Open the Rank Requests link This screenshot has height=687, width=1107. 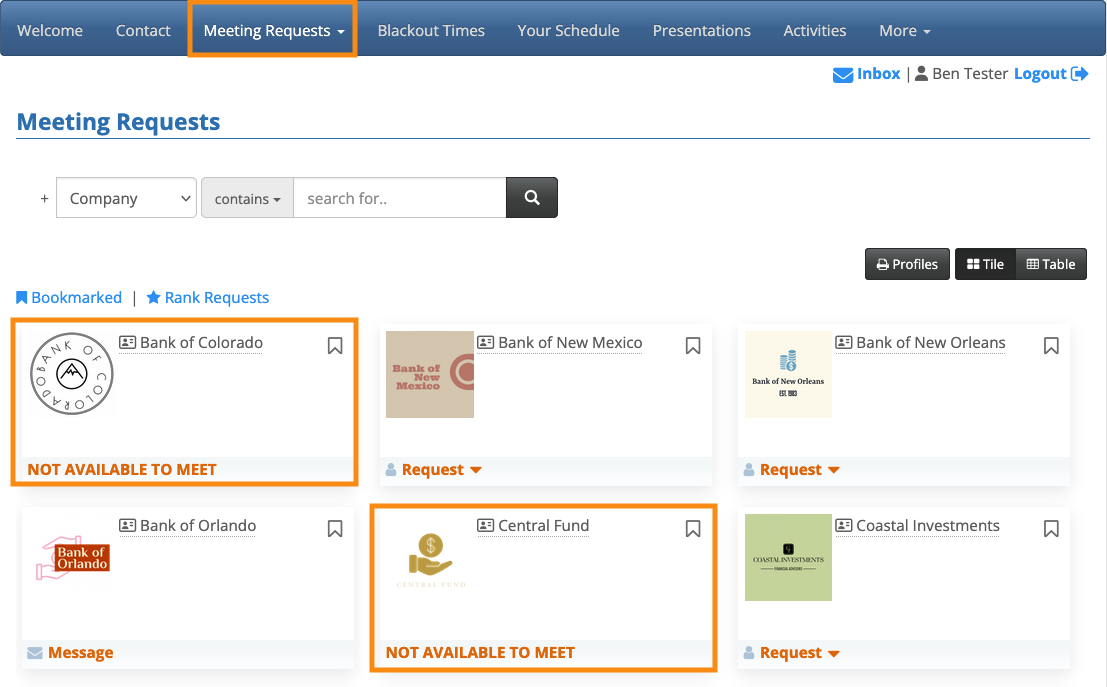(x=208, y=297)
